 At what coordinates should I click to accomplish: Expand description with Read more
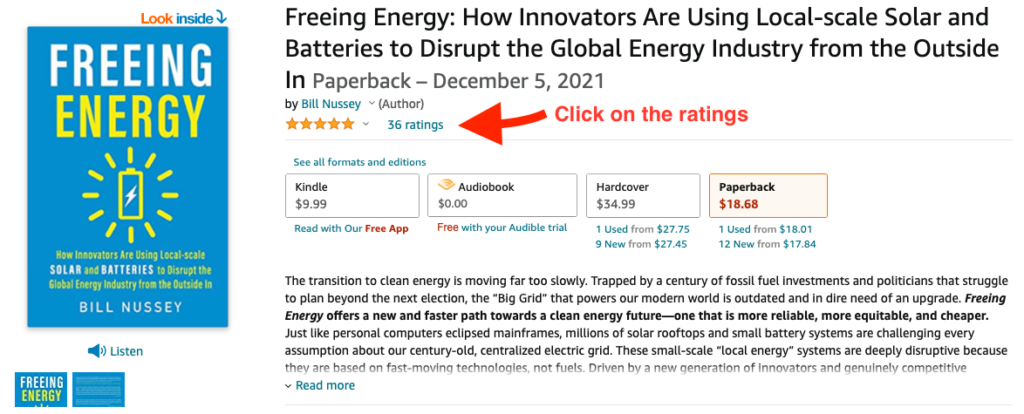click(x=321, y=385)
